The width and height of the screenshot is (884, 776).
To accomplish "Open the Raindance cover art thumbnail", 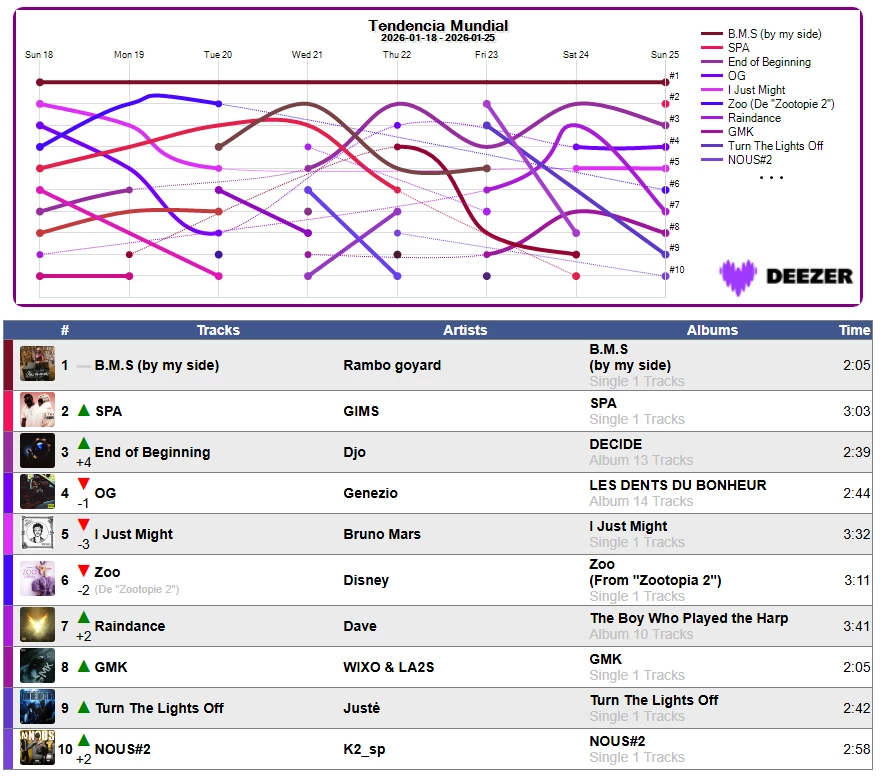I will (x=37, y=625).
